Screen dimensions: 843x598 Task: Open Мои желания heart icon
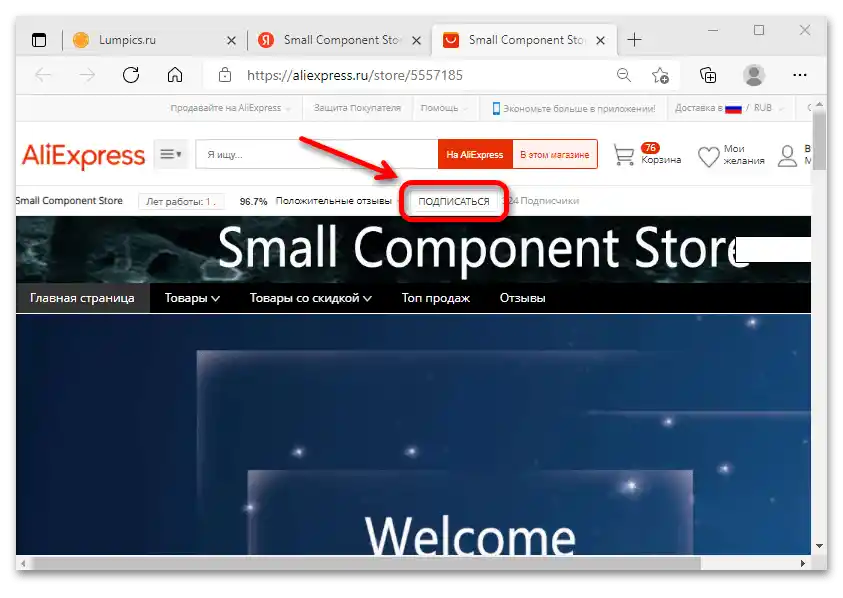(x=708, y=157)
